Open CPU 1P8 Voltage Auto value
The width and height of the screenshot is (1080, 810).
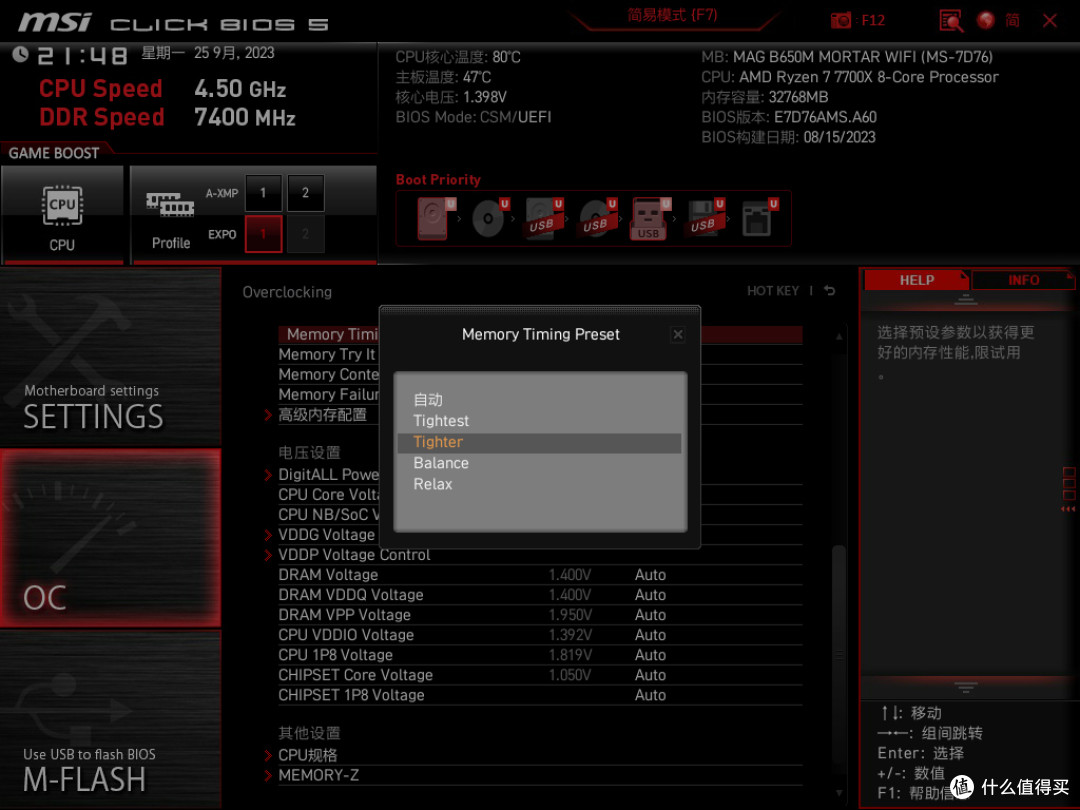coord(650,655)
